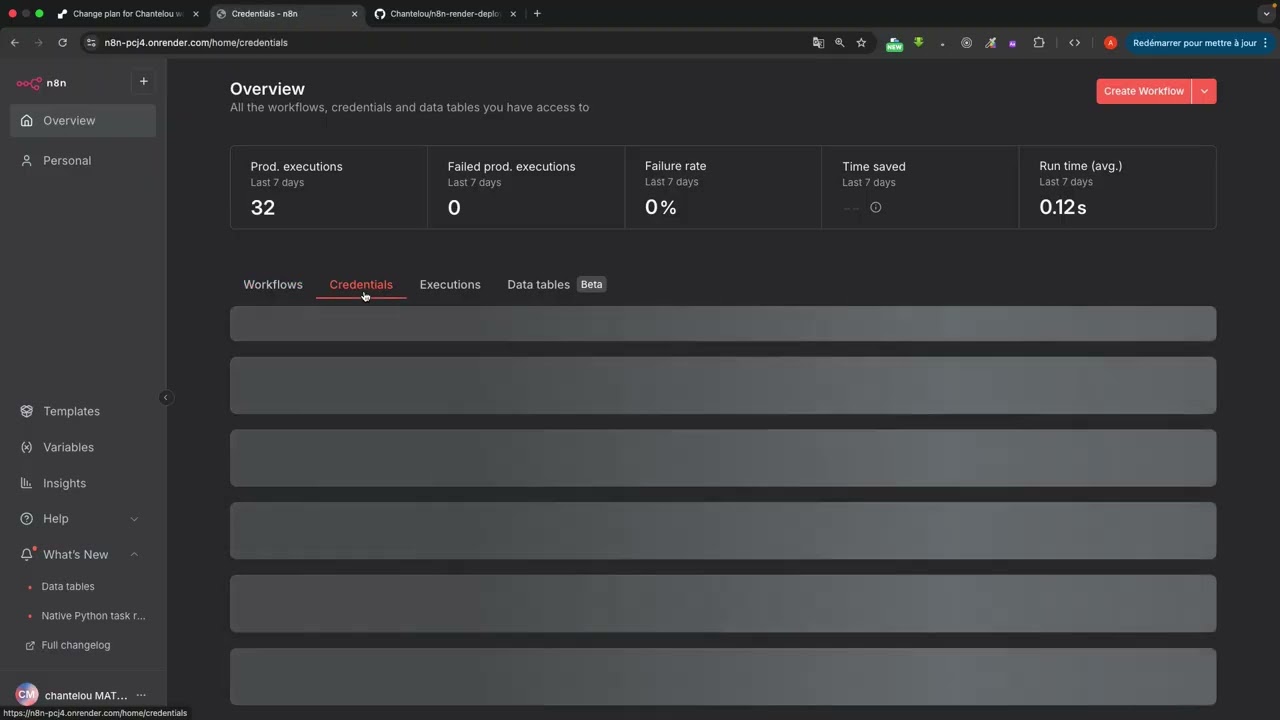Collapse the left sidebar panel
Image resolution: width=1280 pixels, height=720 pixels.
(165, 398)
